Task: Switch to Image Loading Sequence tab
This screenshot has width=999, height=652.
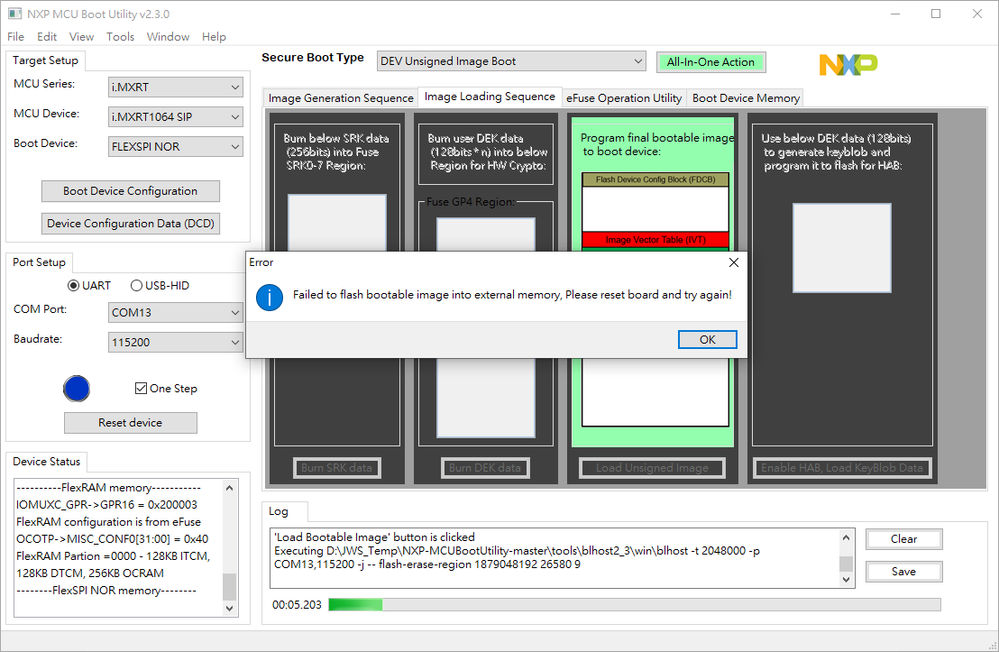Action: coord(489,96)
